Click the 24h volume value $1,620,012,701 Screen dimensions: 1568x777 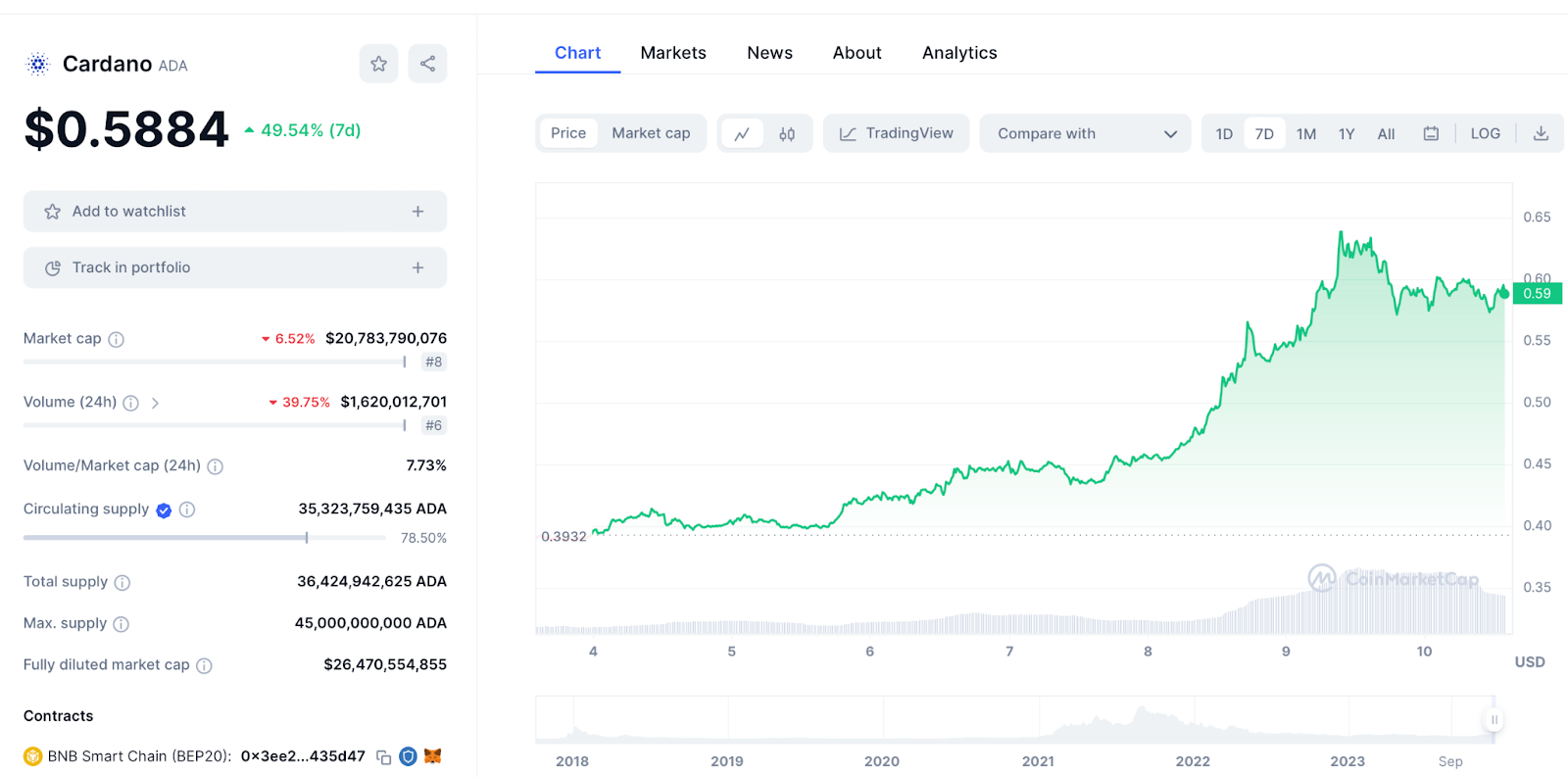pyautogui.click(x=394, y=402)
